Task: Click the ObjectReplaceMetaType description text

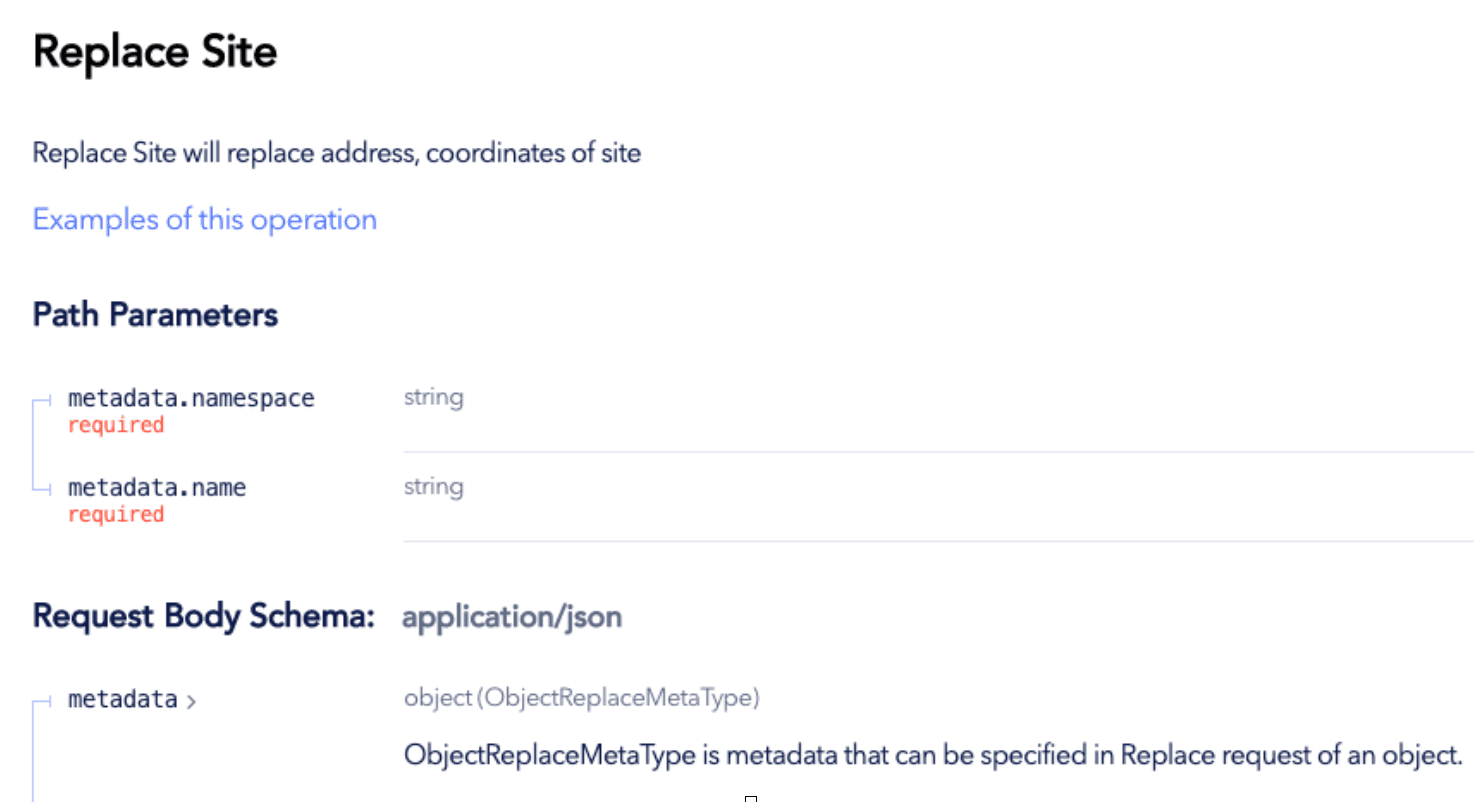Action: [933, 755]
